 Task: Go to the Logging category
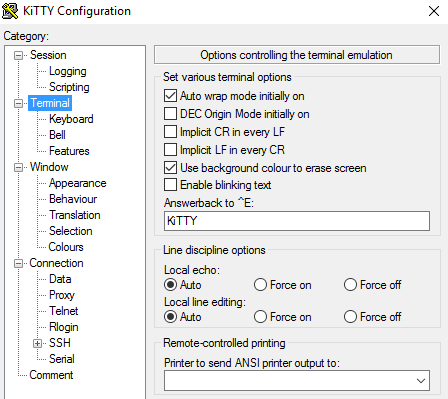(x=68, y=71)
